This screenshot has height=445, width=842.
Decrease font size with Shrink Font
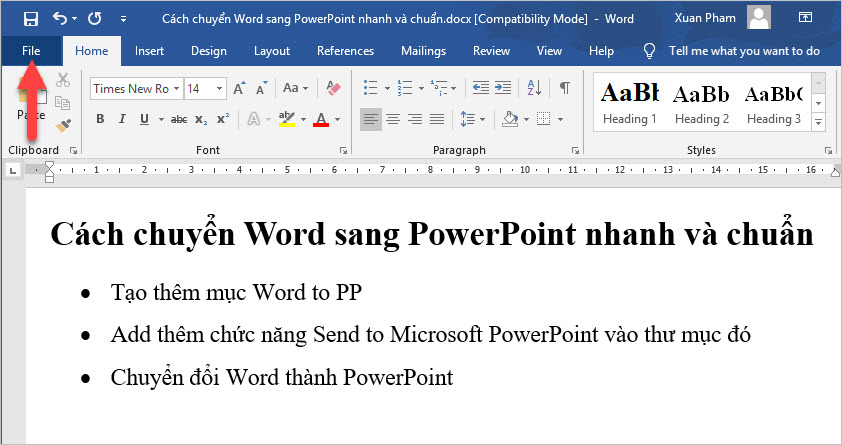(x=262, y=89)
